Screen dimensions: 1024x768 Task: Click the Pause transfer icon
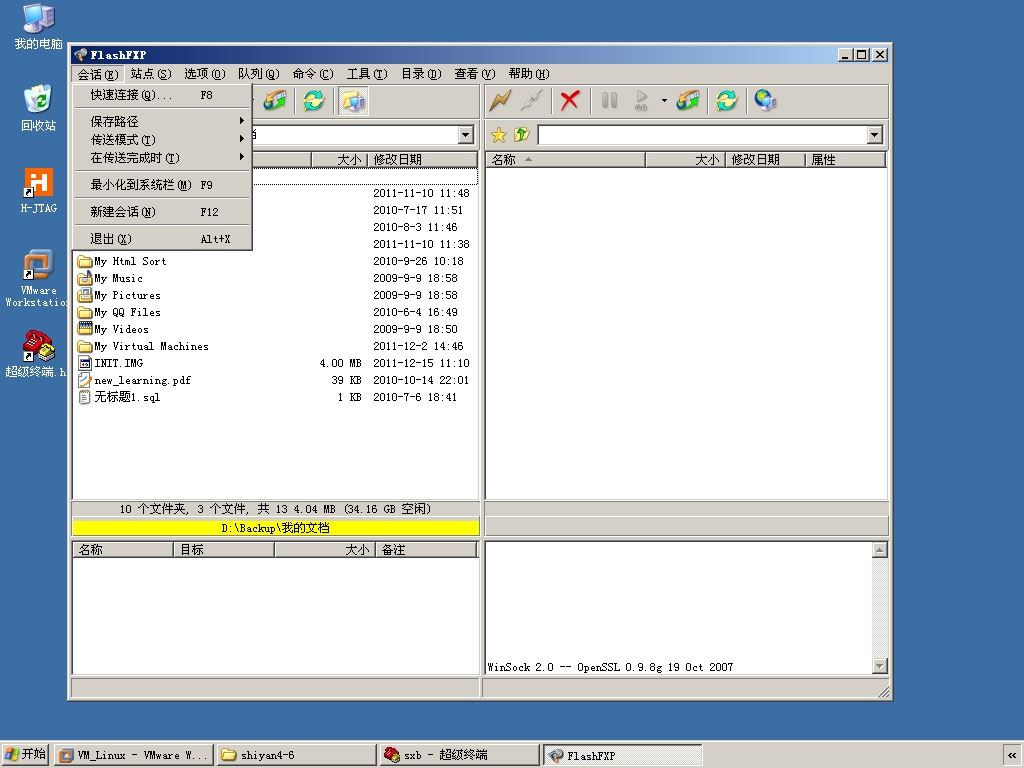click(609, 101)
